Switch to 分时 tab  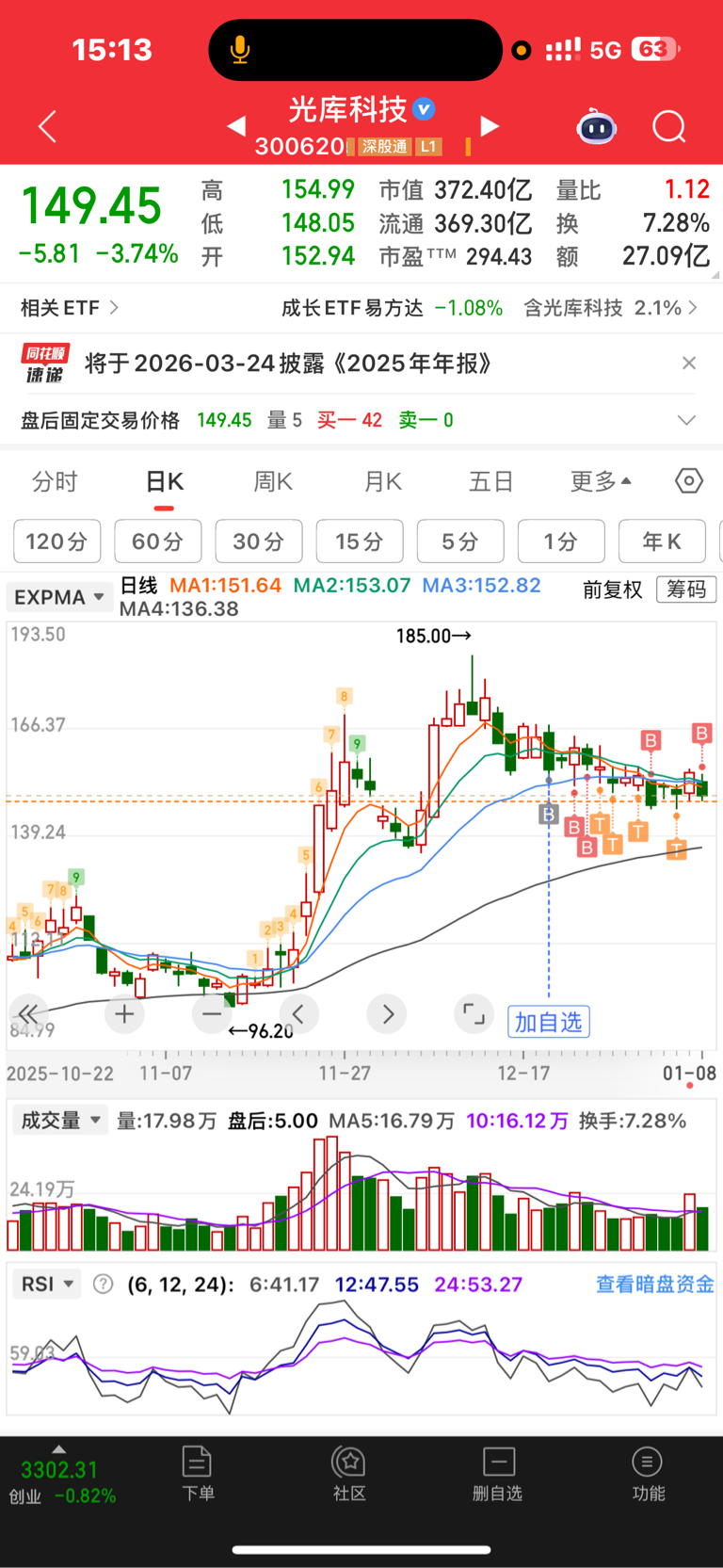55,481
